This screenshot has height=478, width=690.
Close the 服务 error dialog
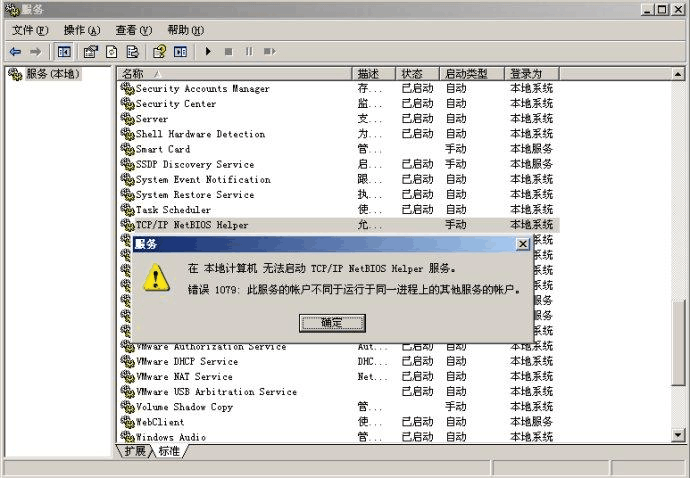[x=522, y=244]
